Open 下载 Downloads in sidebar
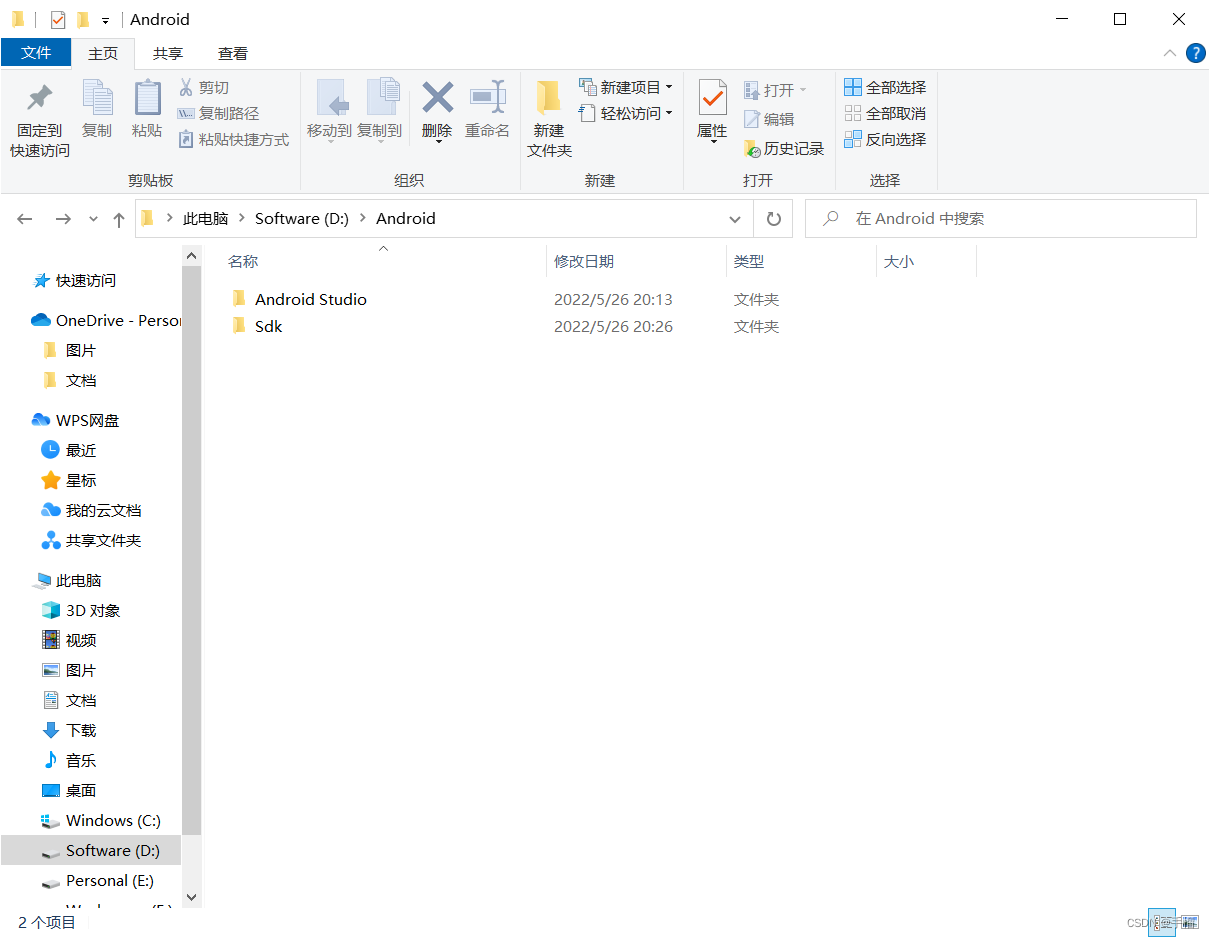 click(x=81, y=731)
